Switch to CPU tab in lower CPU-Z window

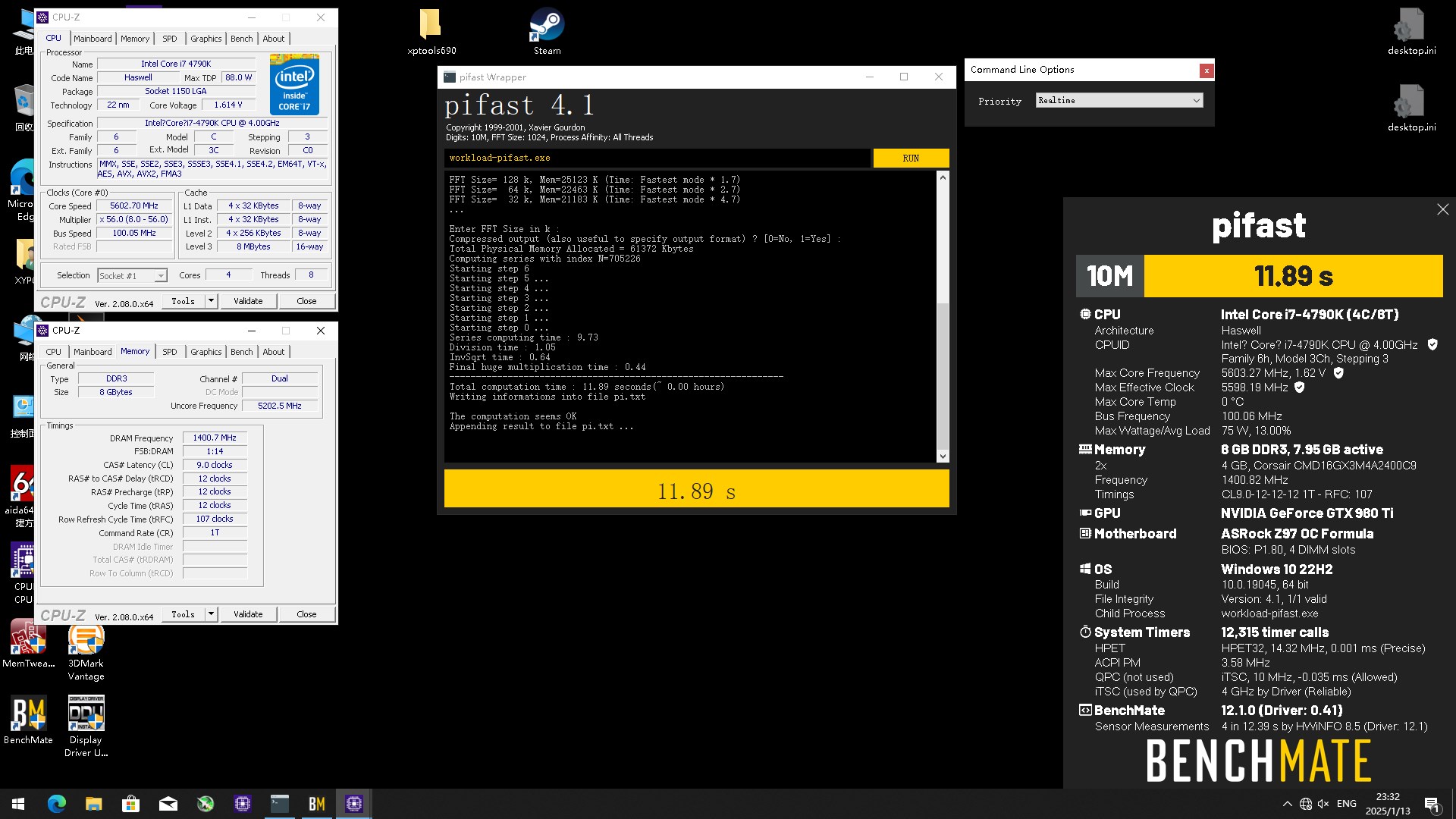pyautogui.click(x=53, y=352)
